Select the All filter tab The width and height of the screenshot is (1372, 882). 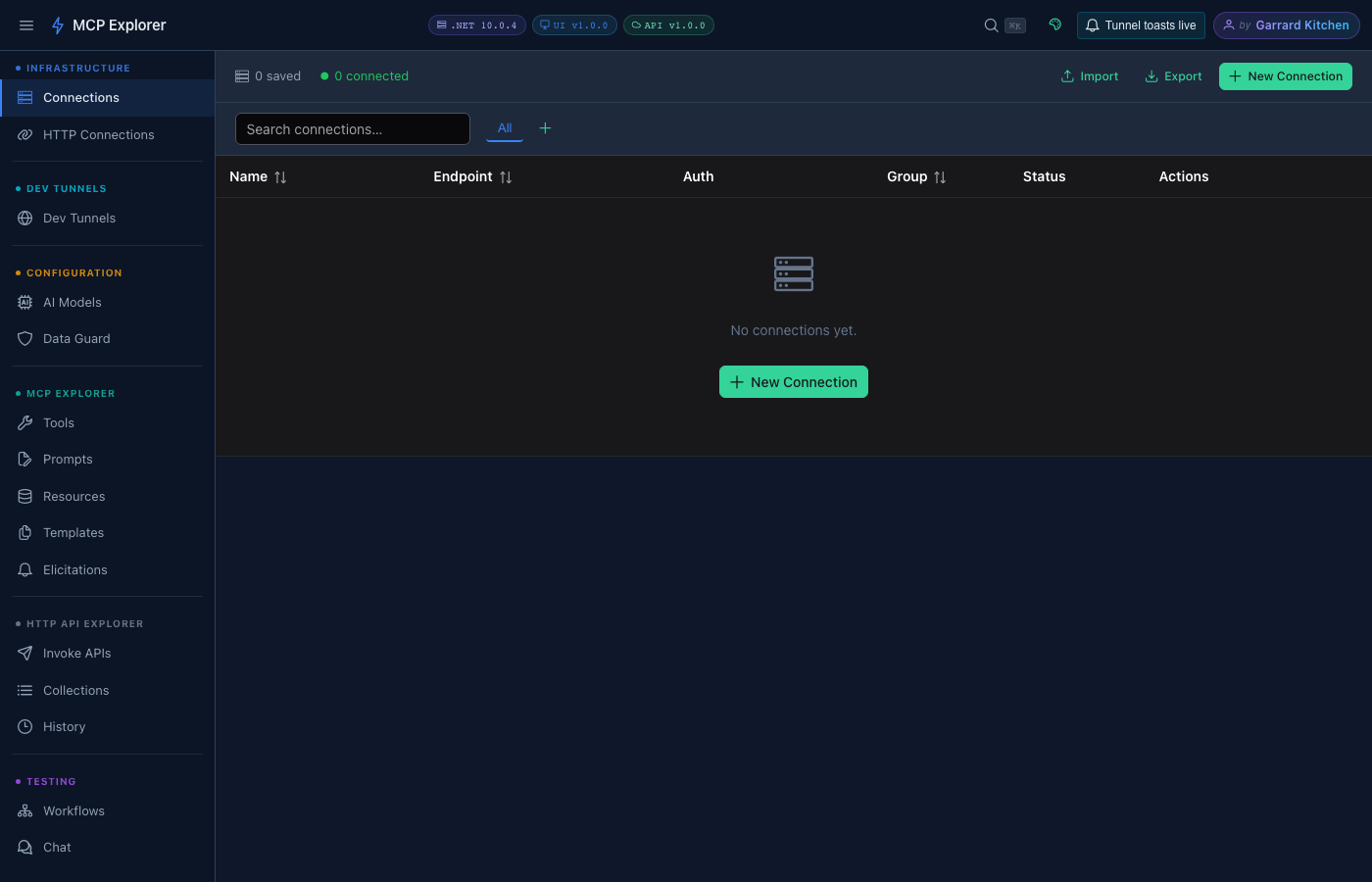coord(505,128)
